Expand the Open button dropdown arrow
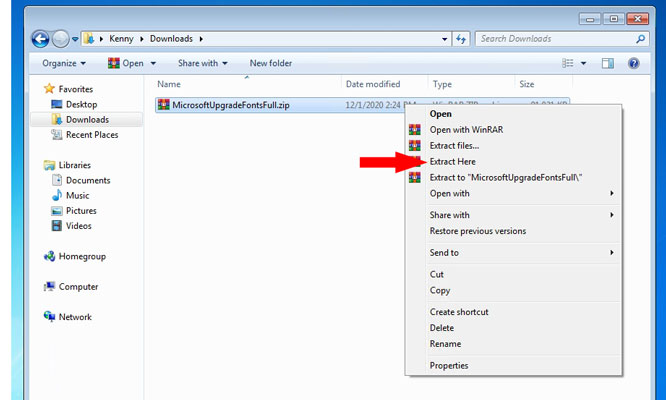The image size is (666, 400). [x=153, y=63]
